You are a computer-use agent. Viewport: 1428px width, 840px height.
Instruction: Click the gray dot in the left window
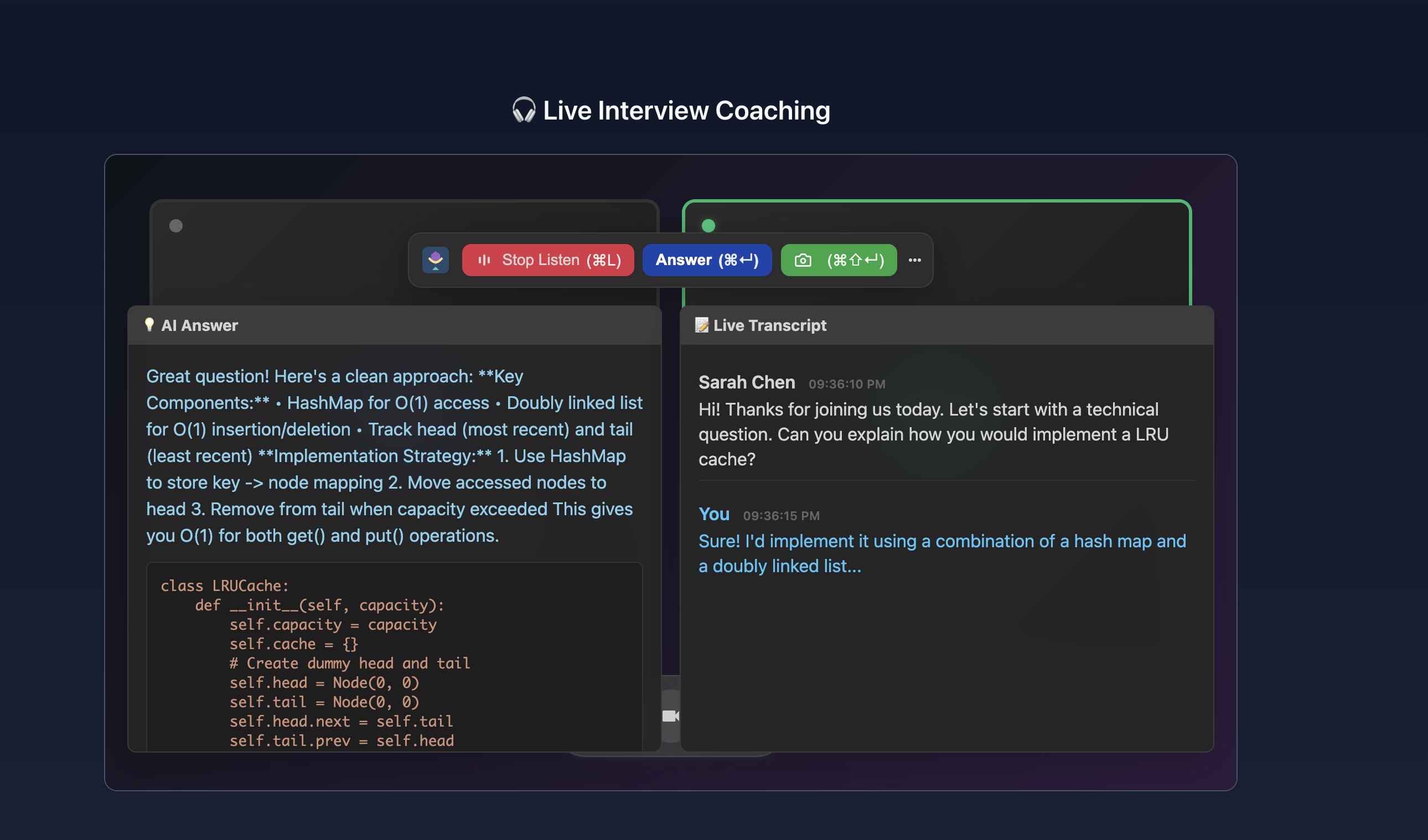176,226
